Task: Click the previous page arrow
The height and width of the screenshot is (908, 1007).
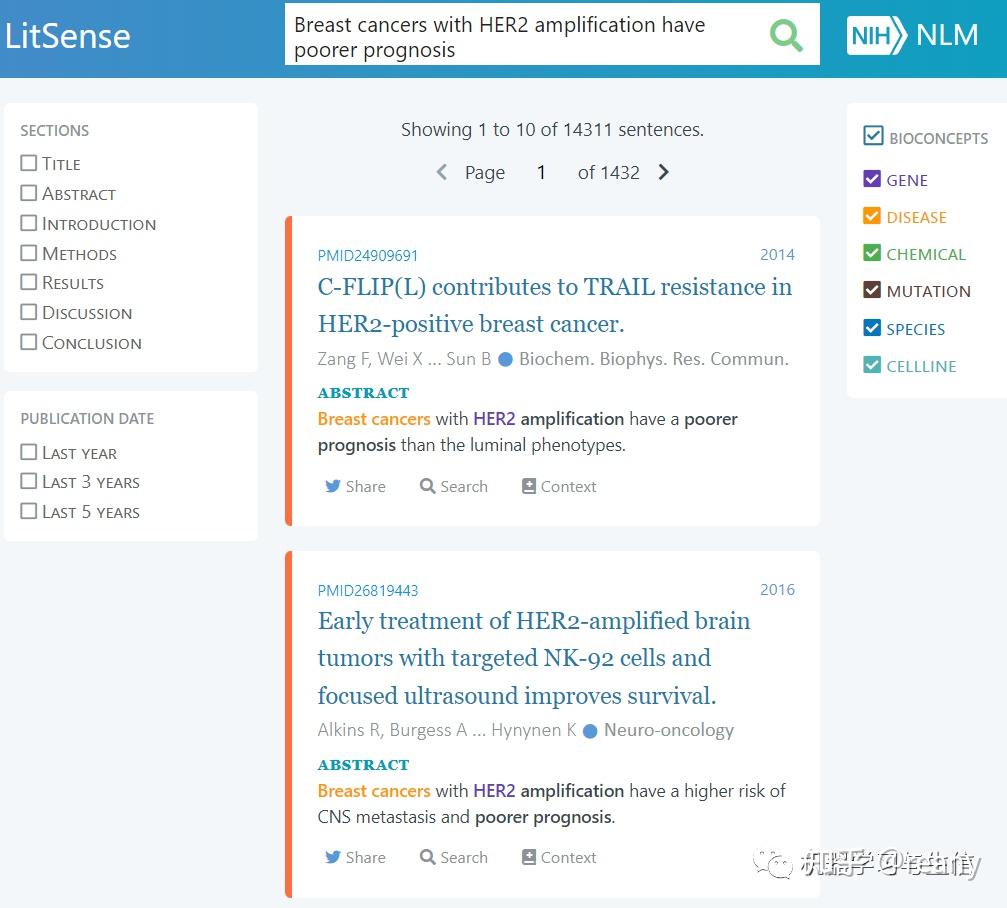Action: pyautogui.click(x=441, y=172)
